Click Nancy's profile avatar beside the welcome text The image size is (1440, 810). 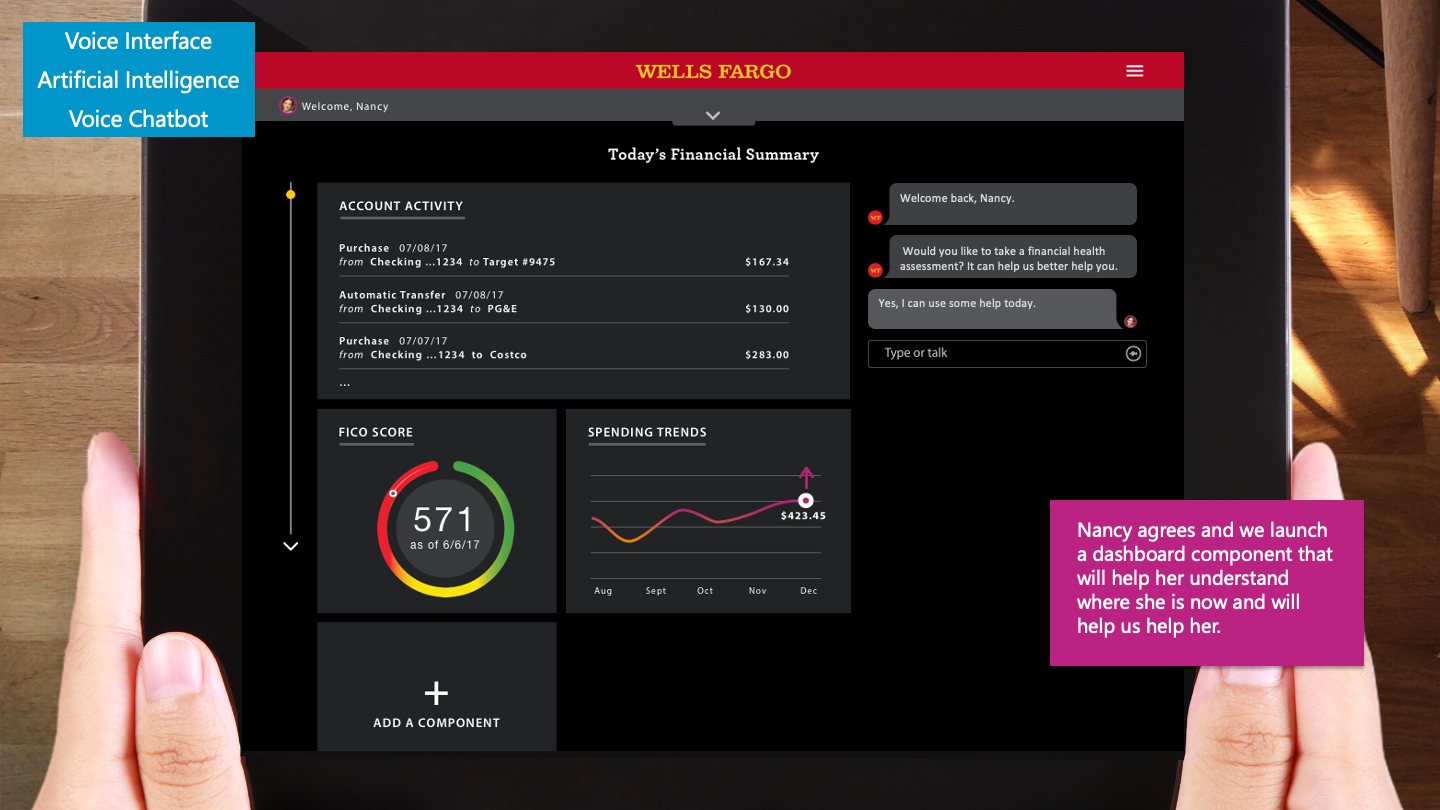pyautogui.click(x=287, y=105)
